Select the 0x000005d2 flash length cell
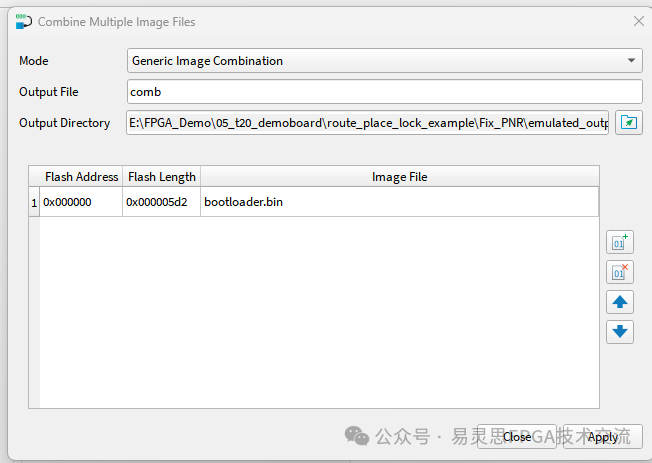Screen dimensions: 652x463 click(161, 202)
